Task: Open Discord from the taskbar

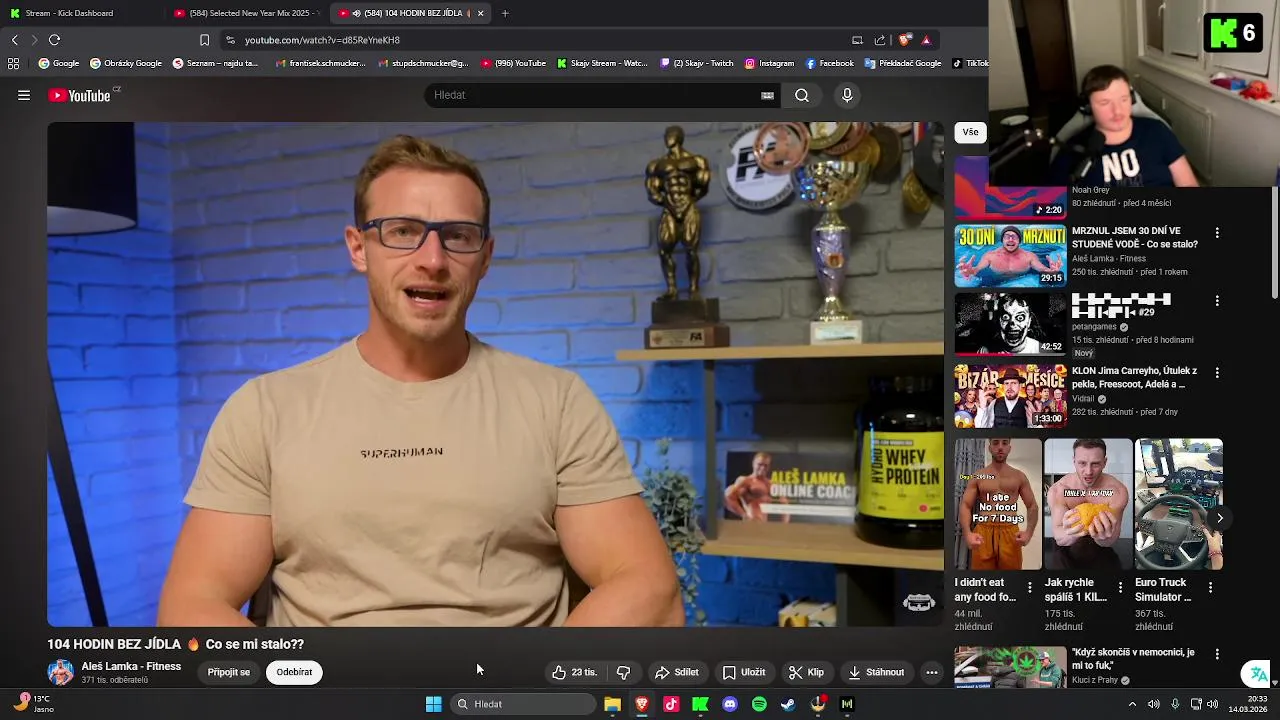Action: pyautogui.click(x=730, y=704)
